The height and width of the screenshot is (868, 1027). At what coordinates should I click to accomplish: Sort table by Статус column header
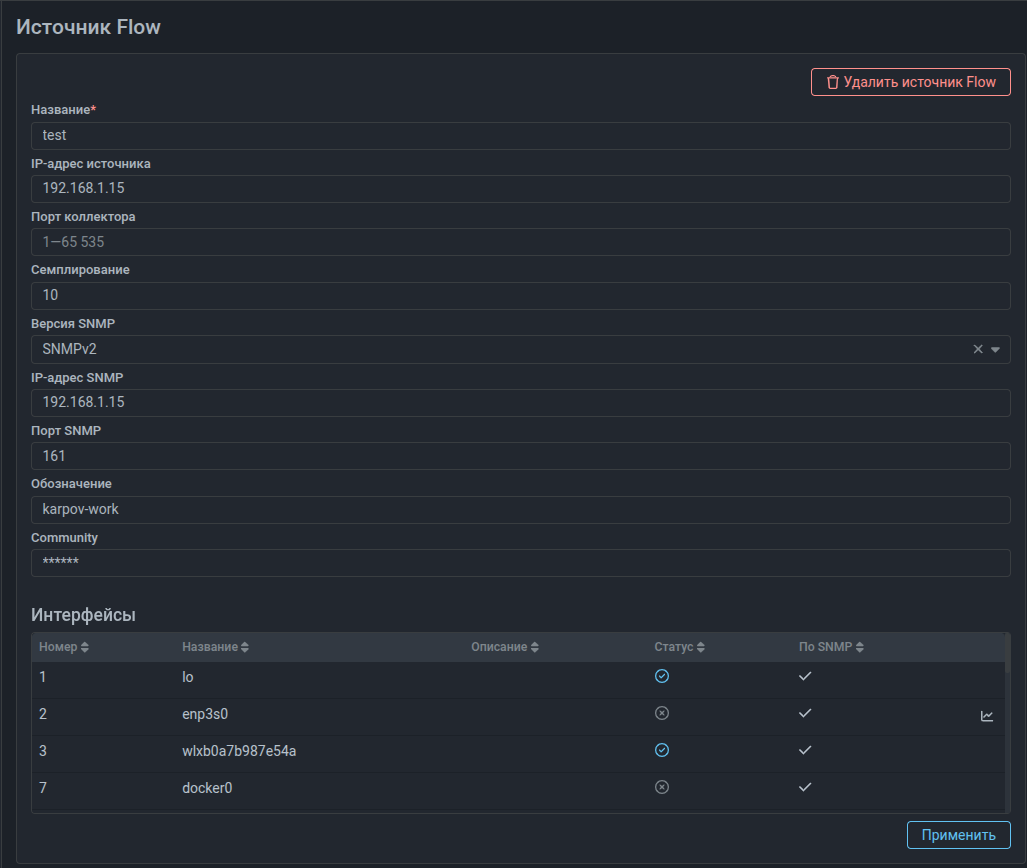(x=679, y=647)
